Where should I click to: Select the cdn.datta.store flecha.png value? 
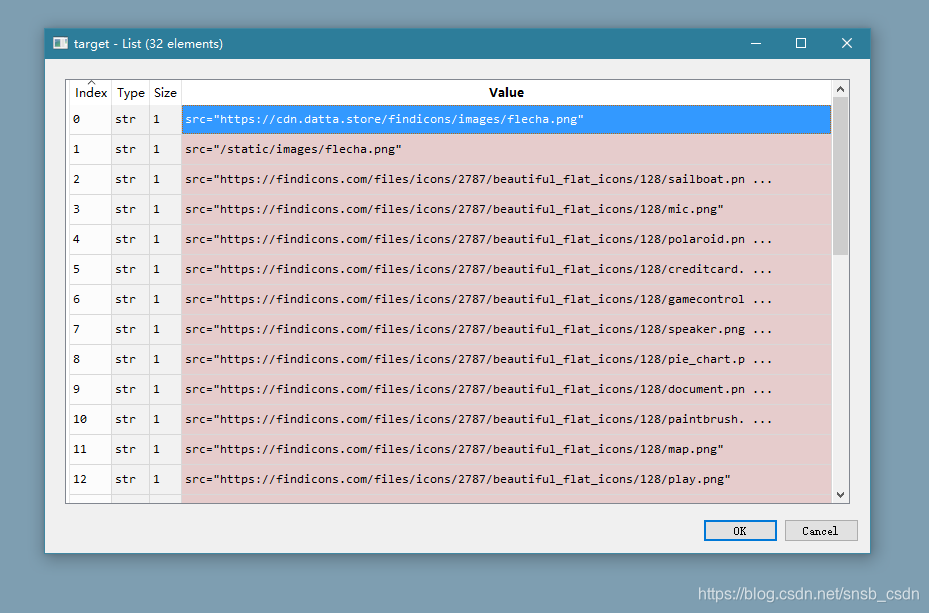click(506, 119)
